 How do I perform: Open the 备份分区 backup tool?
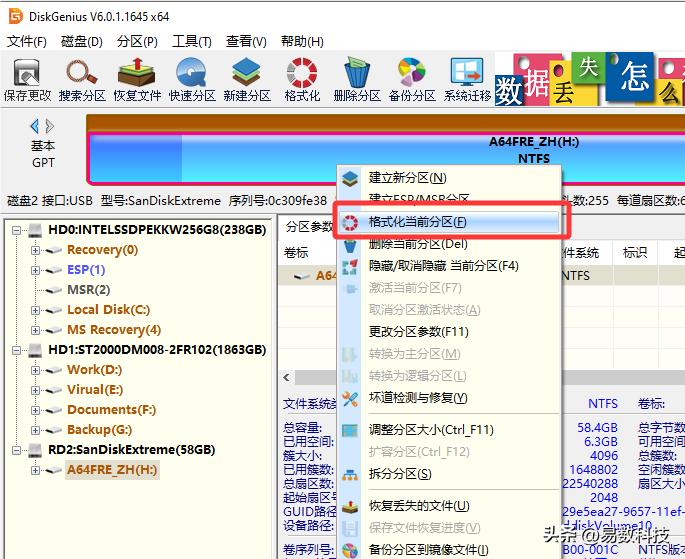[x=412, y=79]
